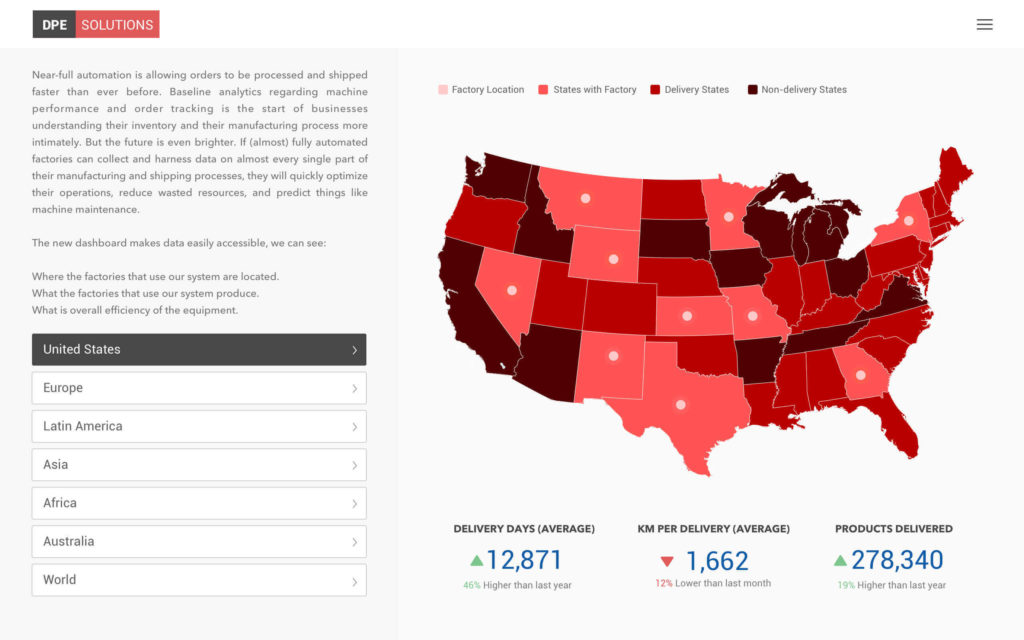Select the factory marker in New York

909,220
